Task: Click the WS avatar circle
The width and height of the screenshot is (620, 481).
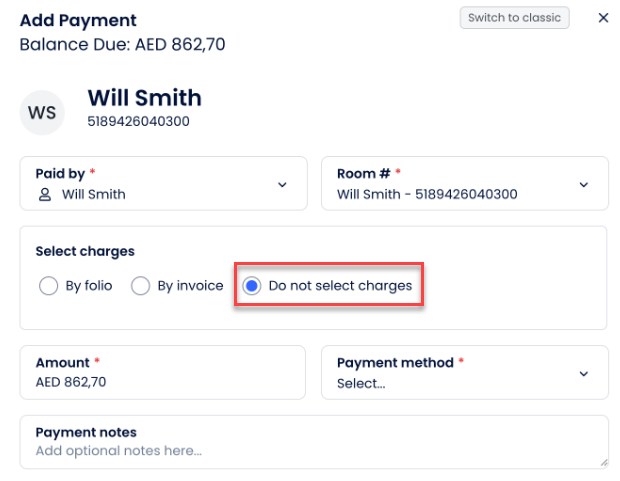Action: click(x=42, y=111)
